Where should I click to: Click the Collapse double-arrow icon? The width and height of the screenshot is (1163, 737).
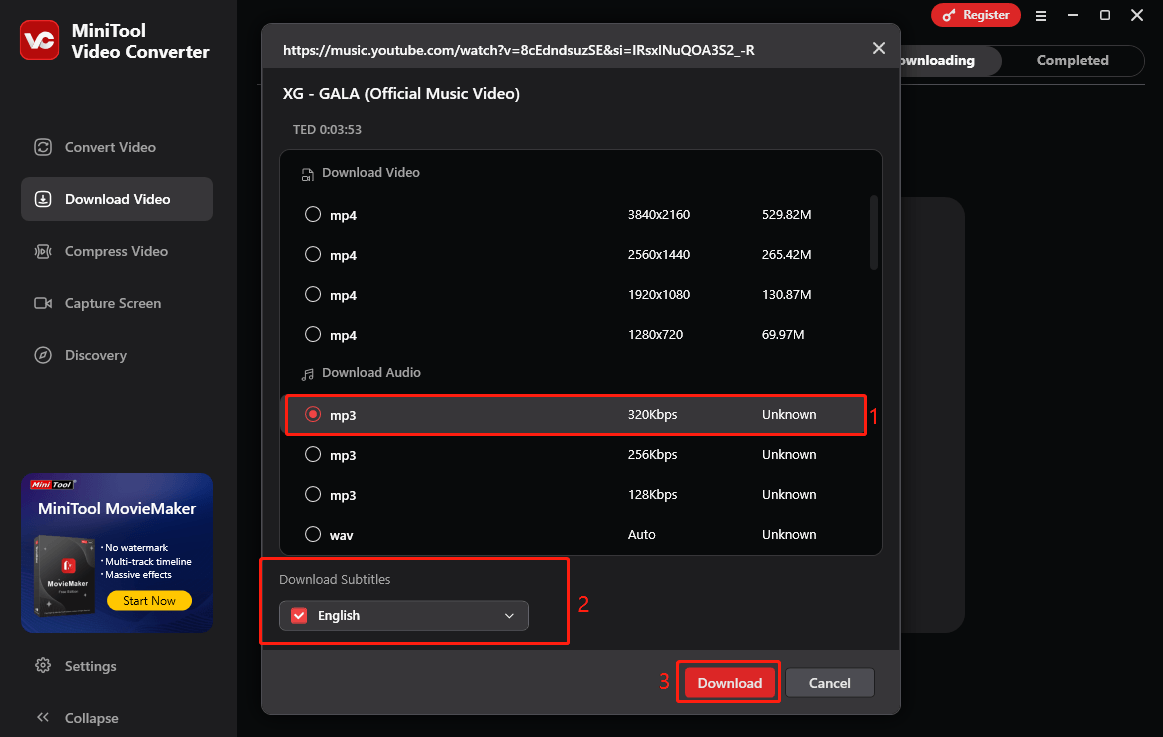click(43, 717)
